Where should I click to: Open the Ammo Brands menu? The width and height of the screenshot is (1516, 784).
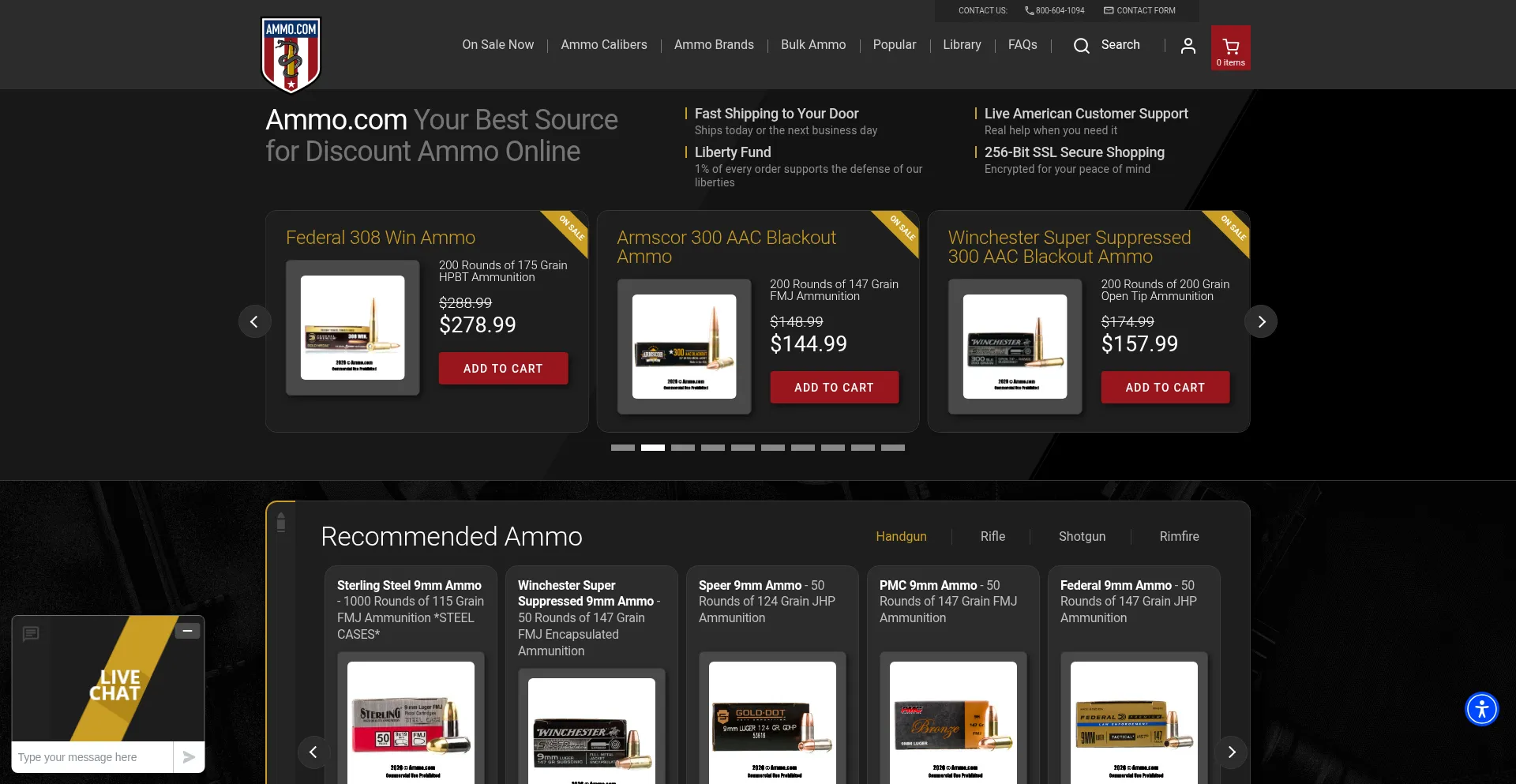point(714,45)
